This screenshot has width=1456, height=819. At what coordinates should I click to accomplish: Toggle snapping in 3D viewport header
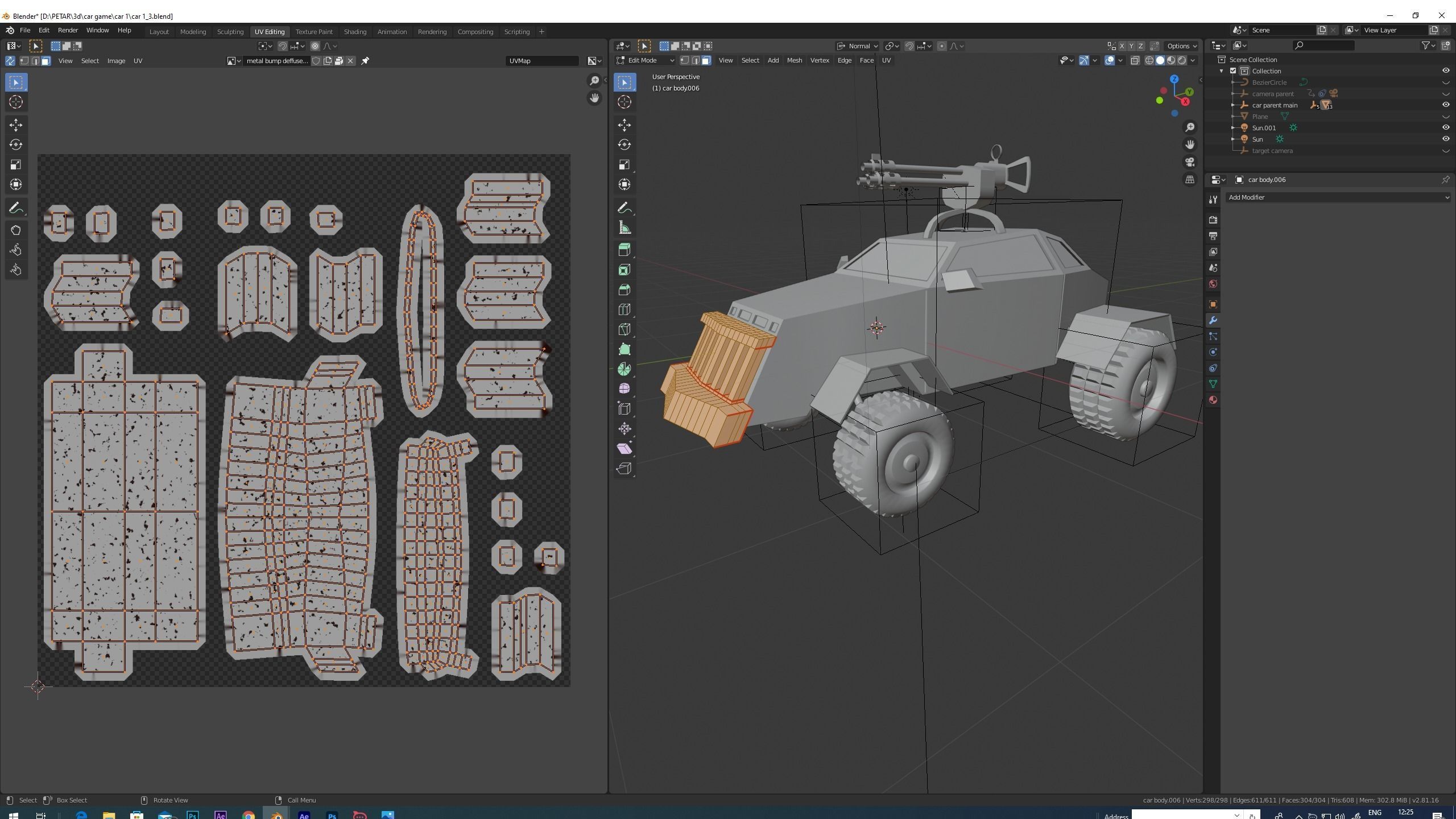tap(909, 46)
